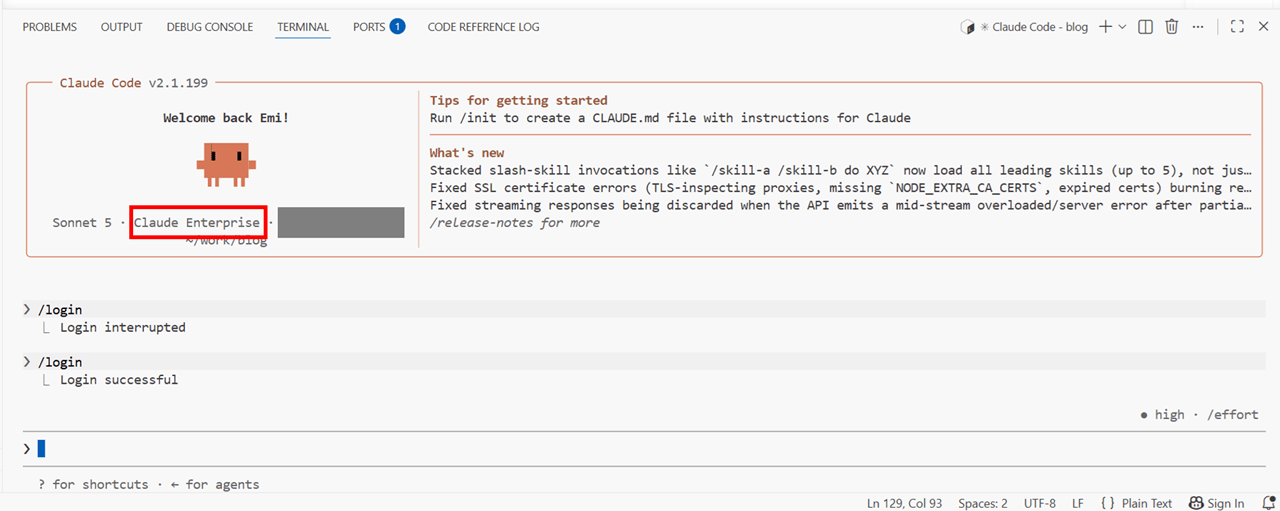Click the high /effort indicator
The height and width of the screenshot is (511, 1280).
[x=1199, y=414]
